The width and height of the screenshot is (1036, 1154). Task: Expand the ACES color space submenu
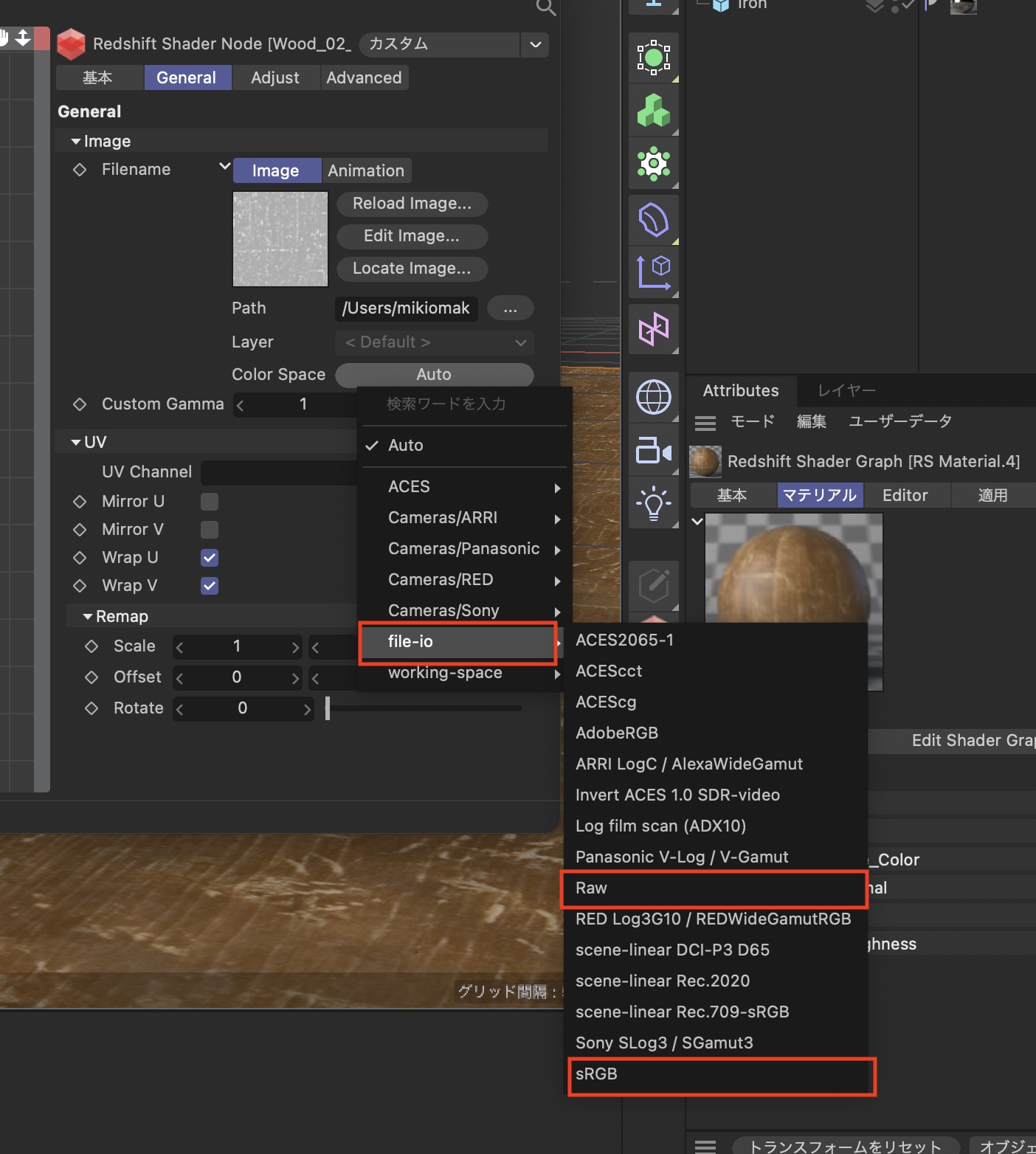point(463,487)
